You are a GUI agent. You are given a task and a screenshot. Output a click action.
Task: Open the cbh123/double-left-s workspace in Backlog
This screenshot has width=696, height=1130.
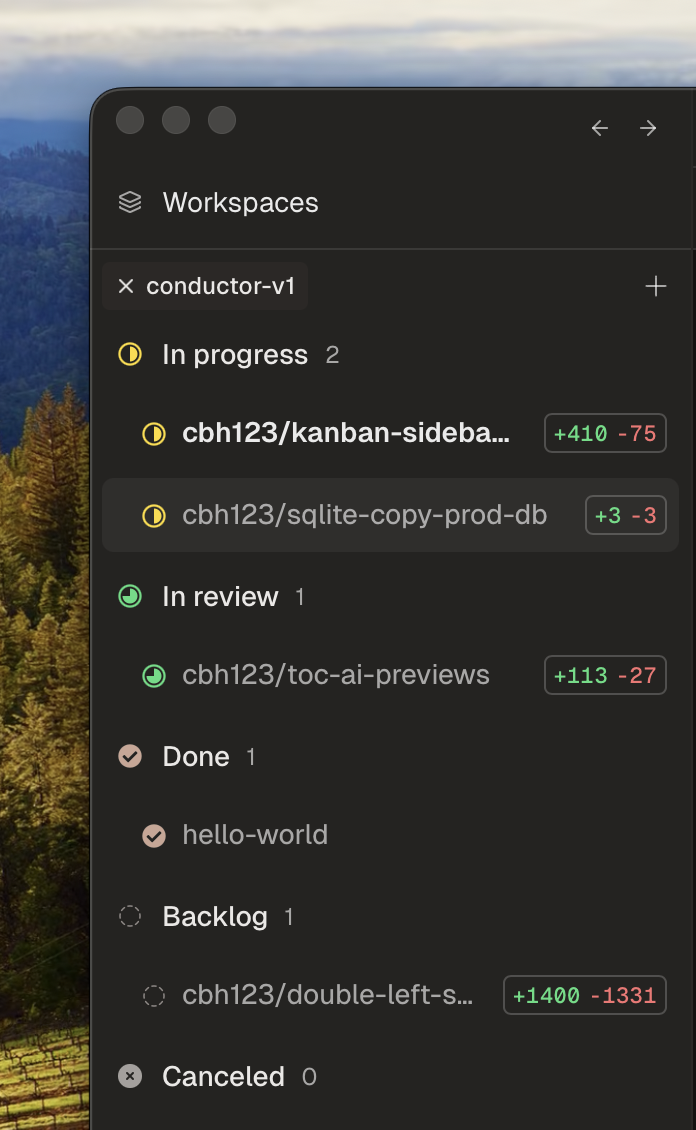[x=328, y=996]
